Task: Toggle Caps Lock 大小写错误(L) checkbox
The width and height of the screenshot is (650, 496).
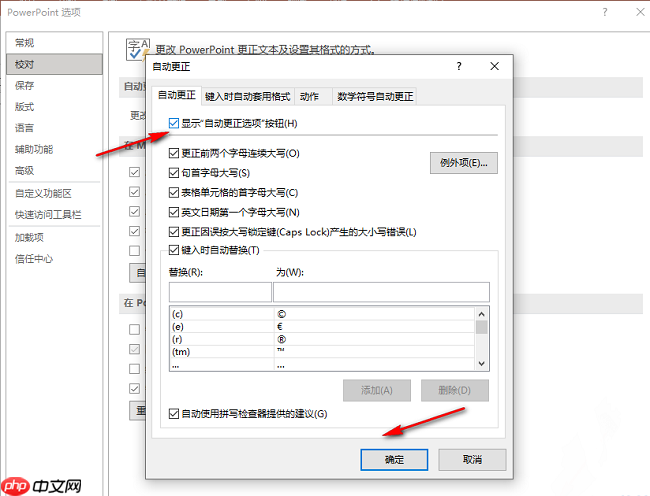Action: point(174,232)
